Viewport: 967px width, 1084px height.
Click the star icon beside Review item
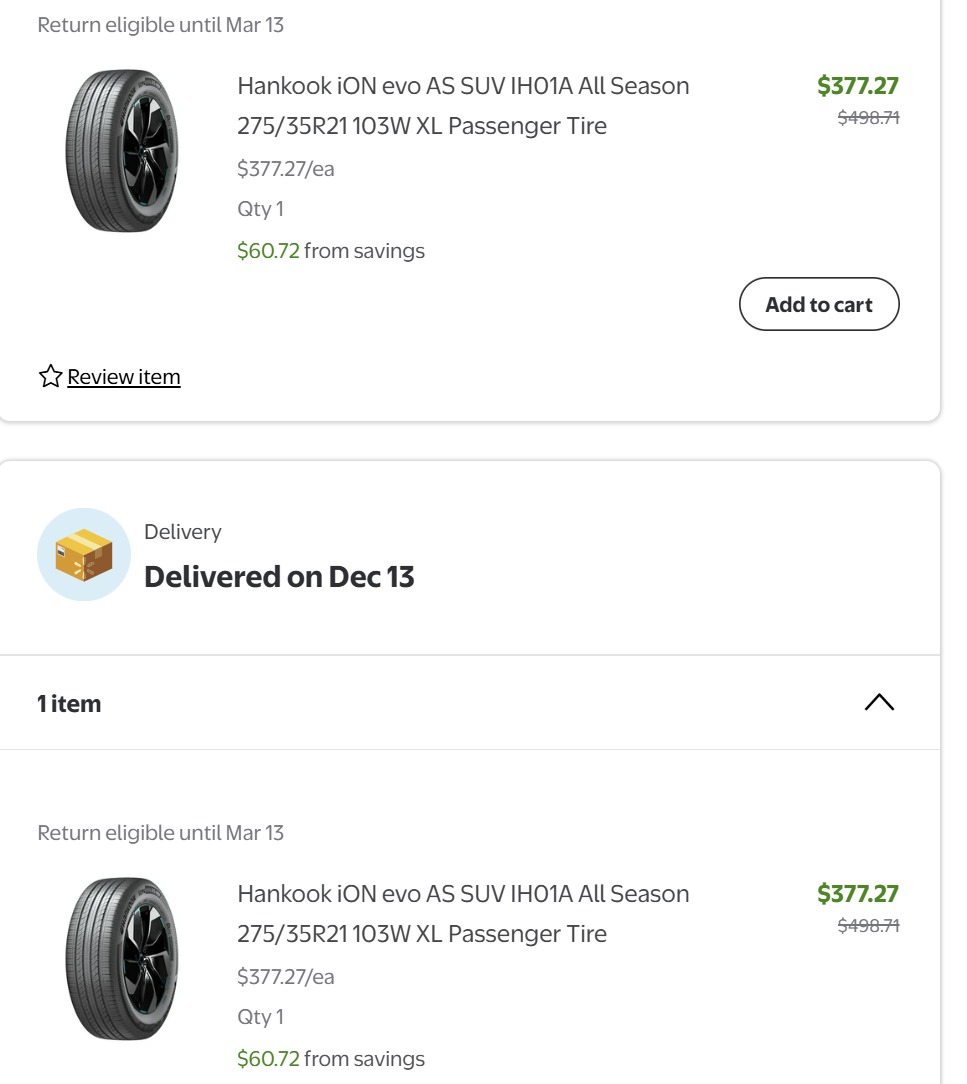coord(50,377)
